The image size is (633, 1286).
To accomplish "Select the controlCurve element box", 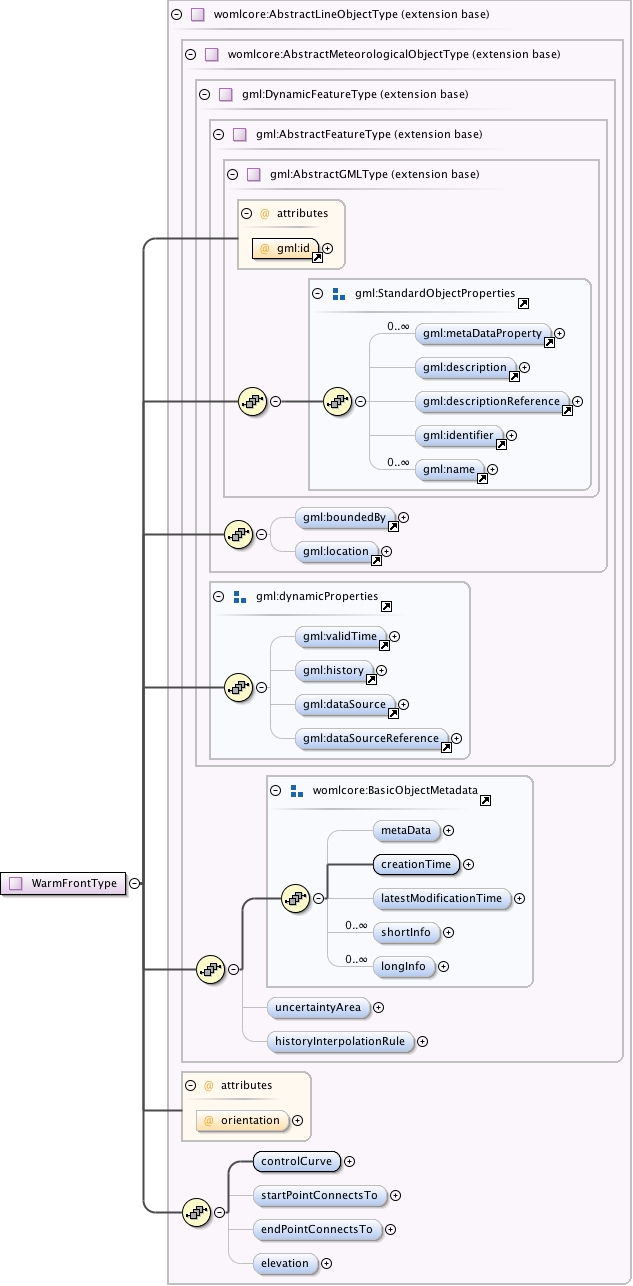I will [297, 1161].
